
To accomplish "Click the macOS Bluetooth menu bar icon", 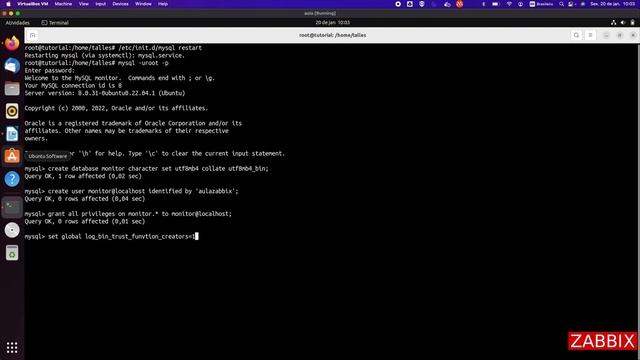I will pos(484,4).
